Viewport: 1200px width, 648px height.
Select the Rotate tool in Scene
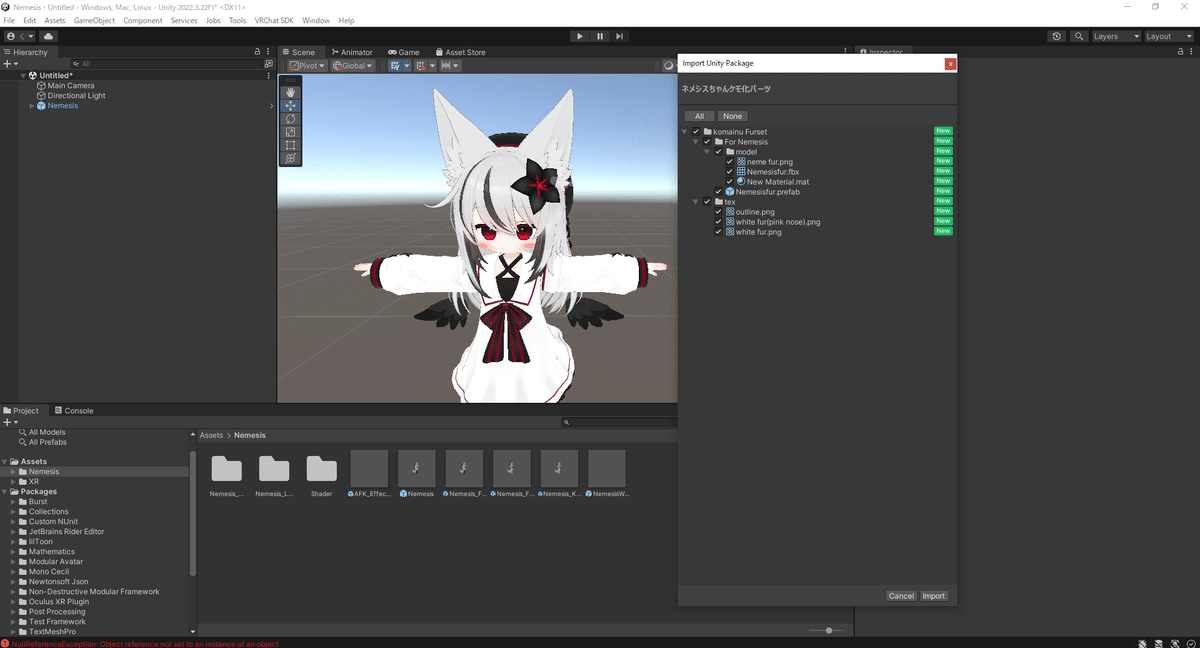coord(290,118)
